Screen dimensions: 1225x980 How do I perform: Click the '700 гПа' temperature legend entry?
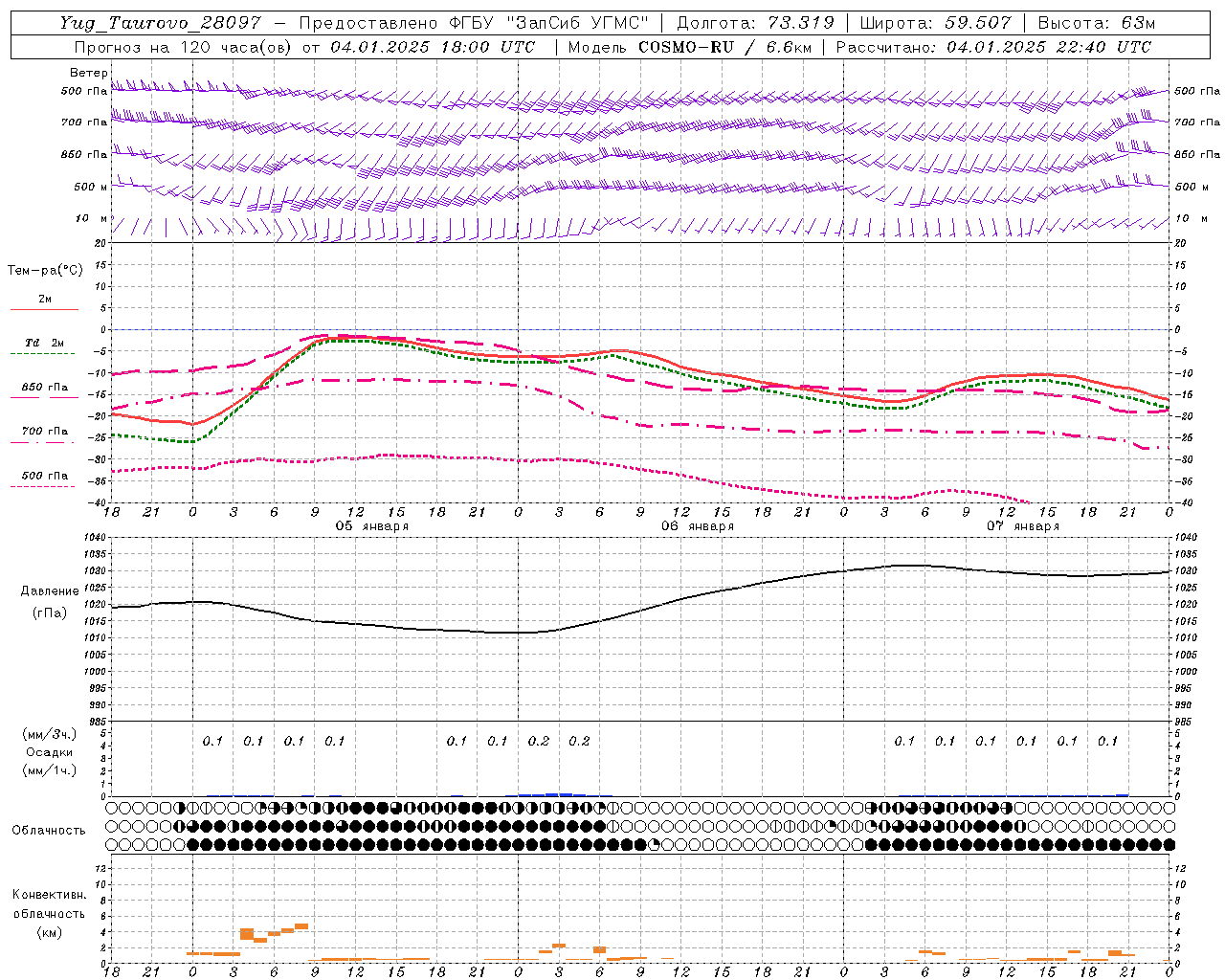(x=45, y=431)
